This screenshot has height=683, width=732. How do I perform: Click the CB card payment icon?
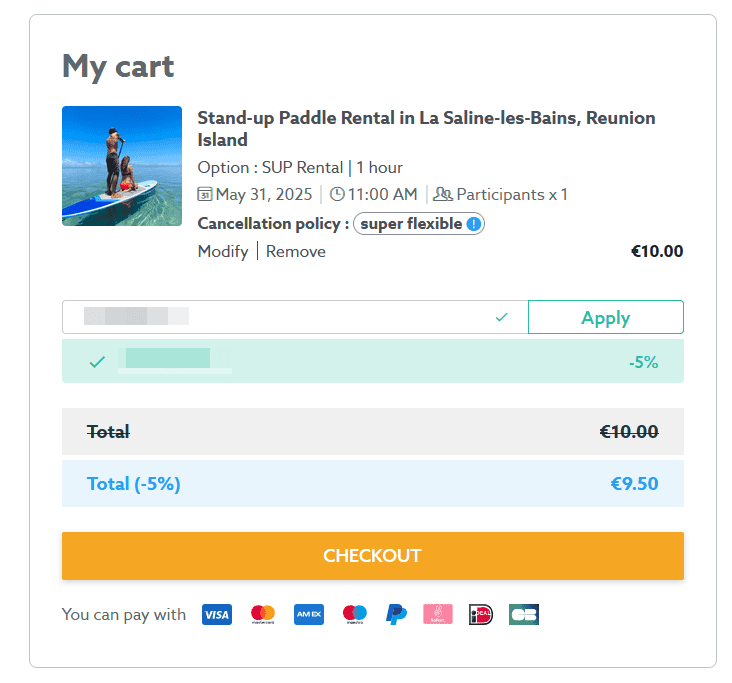(523, 614)
